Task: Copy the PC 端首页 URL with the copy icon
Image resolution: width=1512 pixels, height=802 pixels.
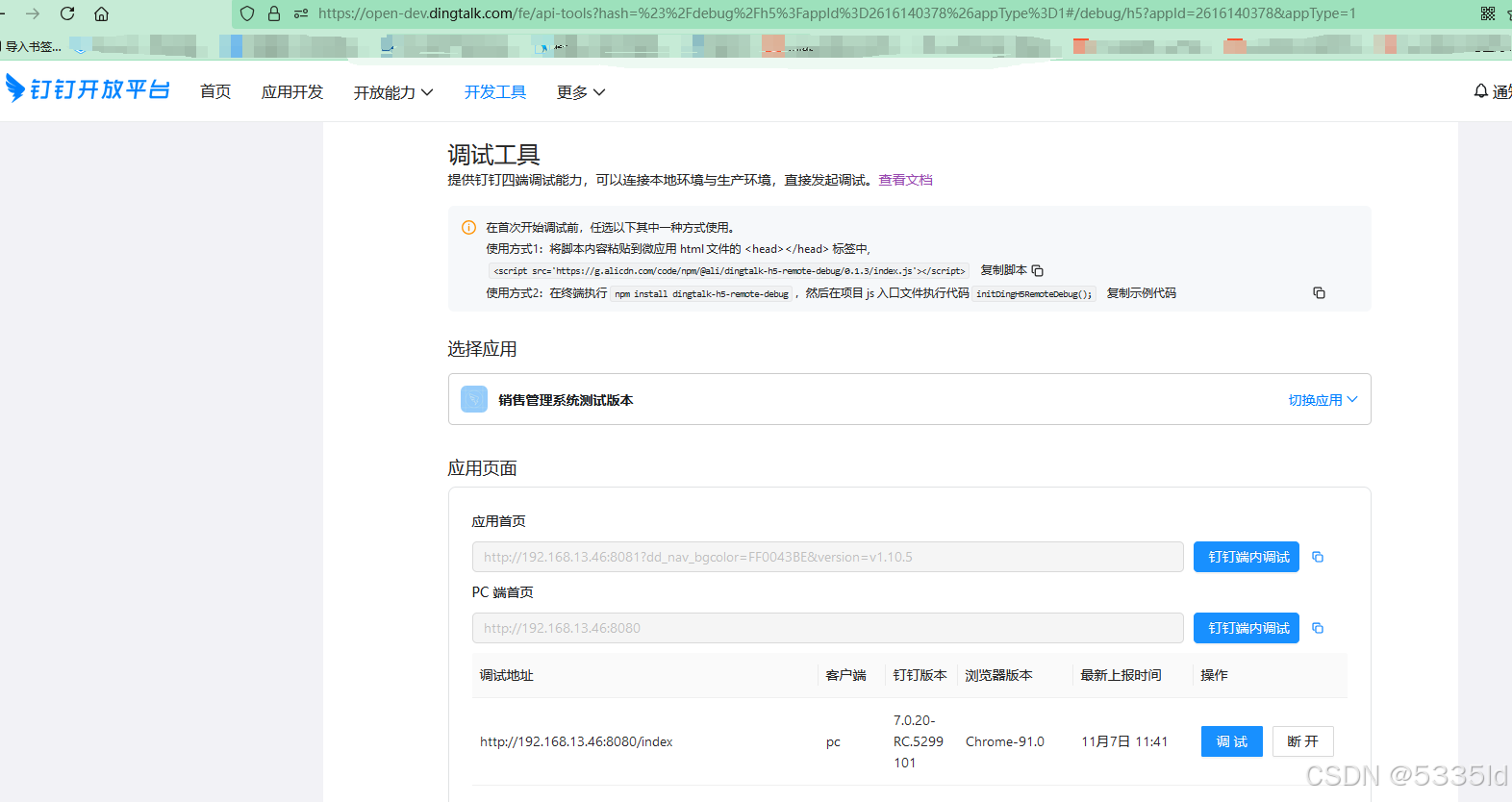Action: [x=1318, y=628]
